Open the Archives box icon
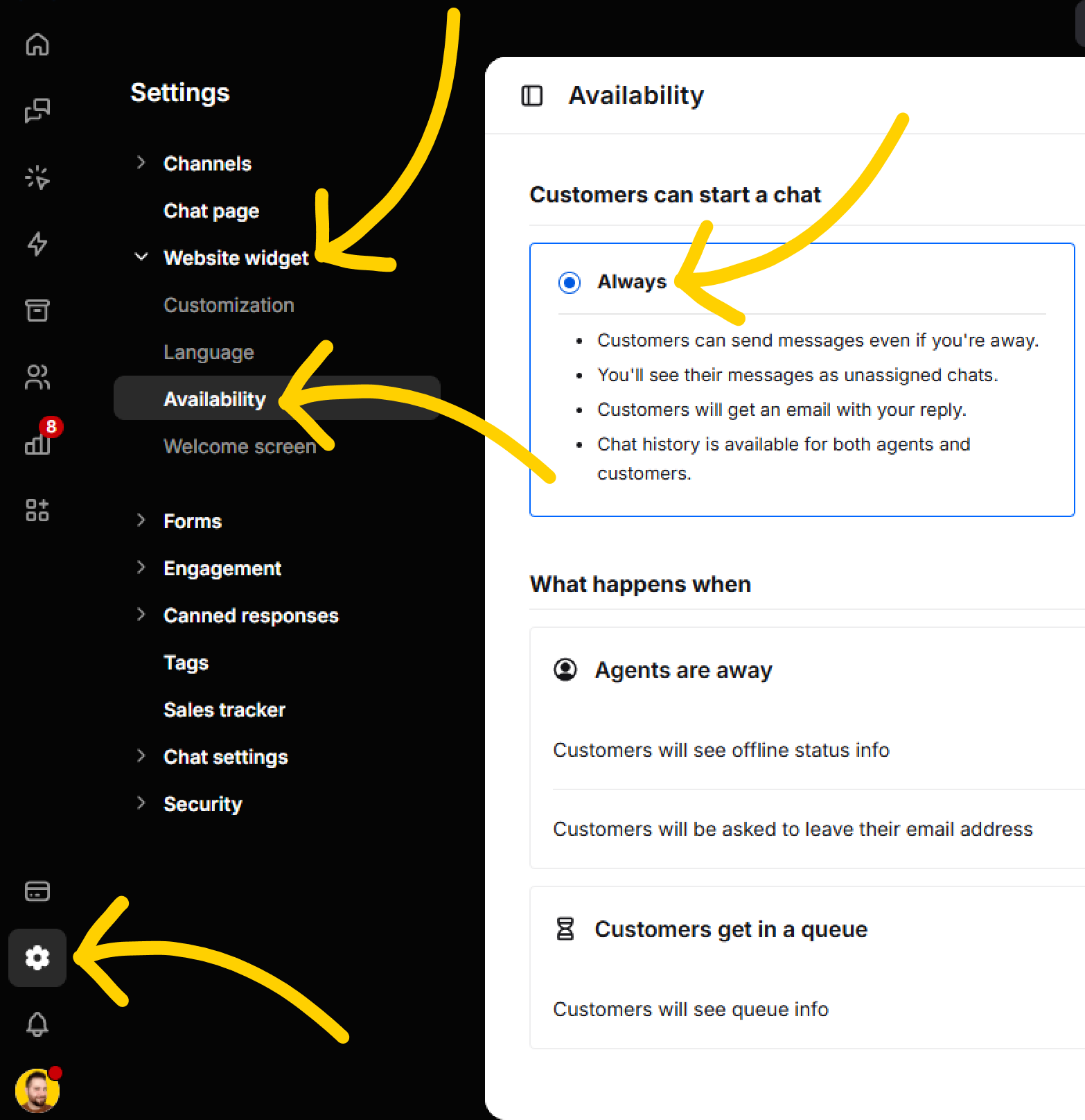Image resolution: width=1085 pixels, height=1120 pixels. 37,310
